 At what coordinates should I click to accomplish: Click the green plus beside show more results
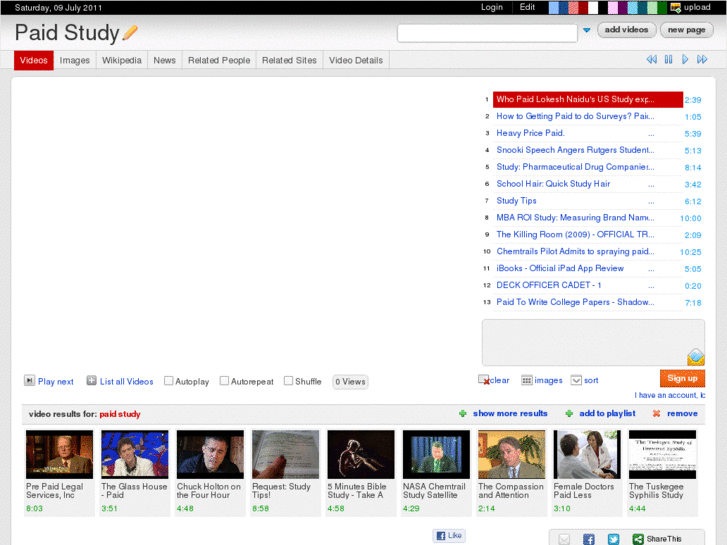(463, 413)
